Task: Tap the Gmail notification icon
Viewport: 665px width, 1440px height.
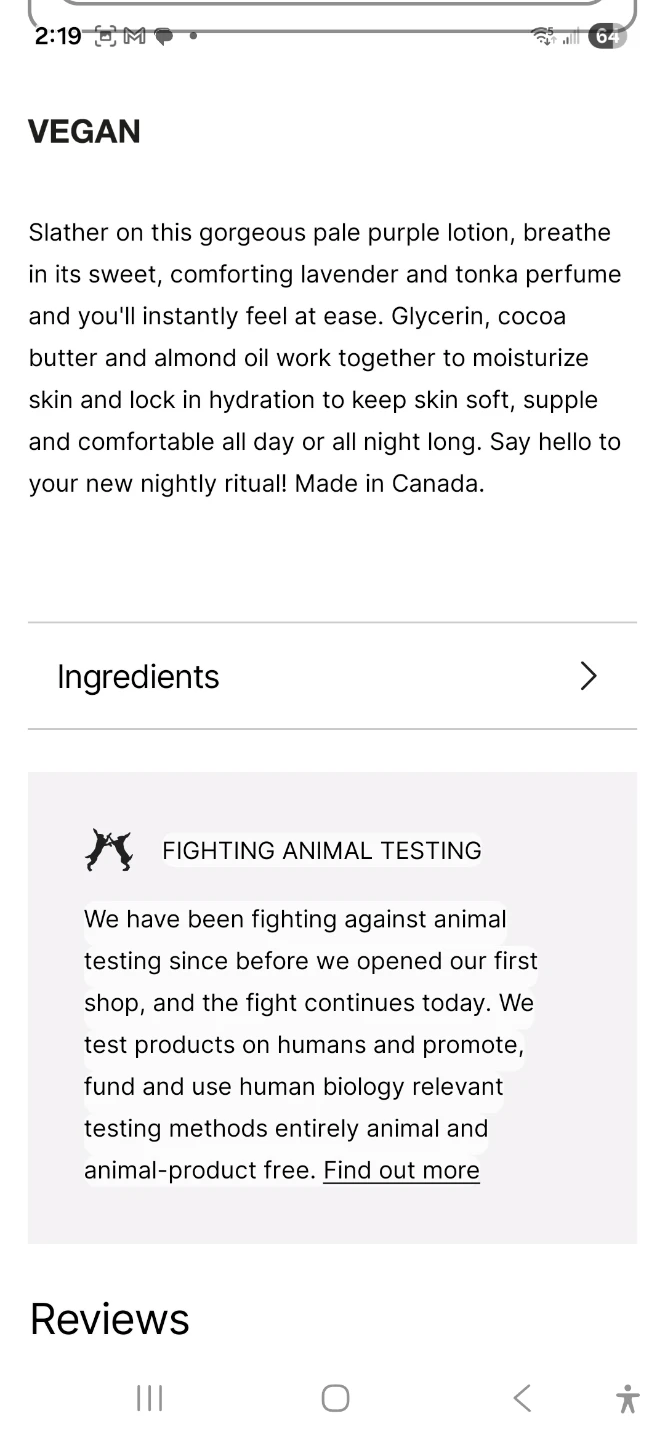Action: pos(134,37)
